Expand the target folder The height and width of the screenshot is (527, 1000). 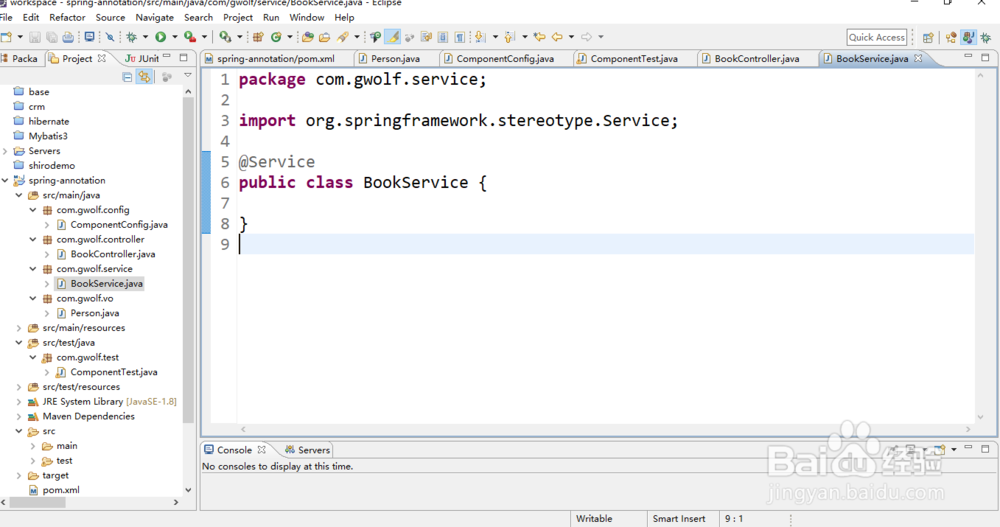18,475
